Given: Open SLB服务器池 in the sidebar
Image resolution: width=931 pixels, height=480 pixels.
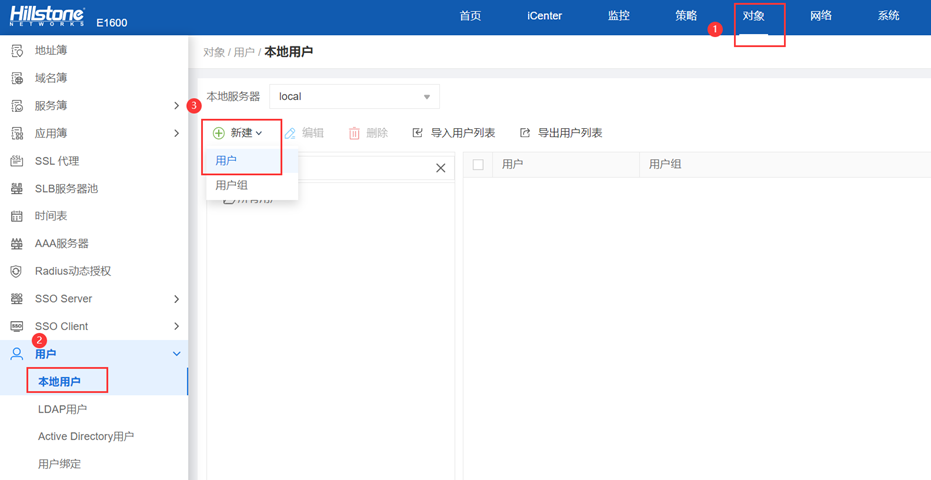Looking at the screenshot, I should click(66, 189).
